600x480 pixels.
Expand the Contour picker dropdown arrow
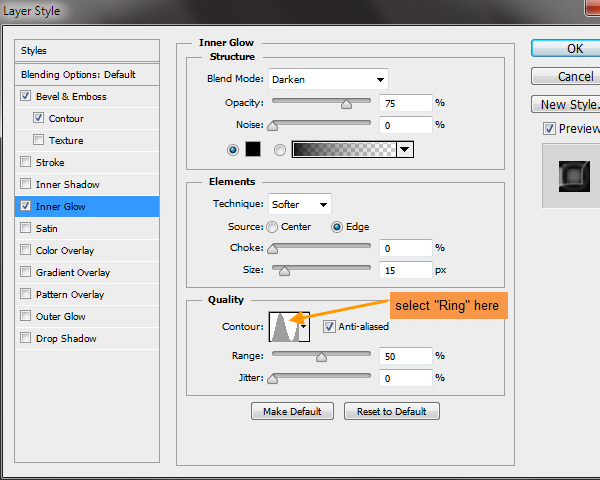(304, 326)
